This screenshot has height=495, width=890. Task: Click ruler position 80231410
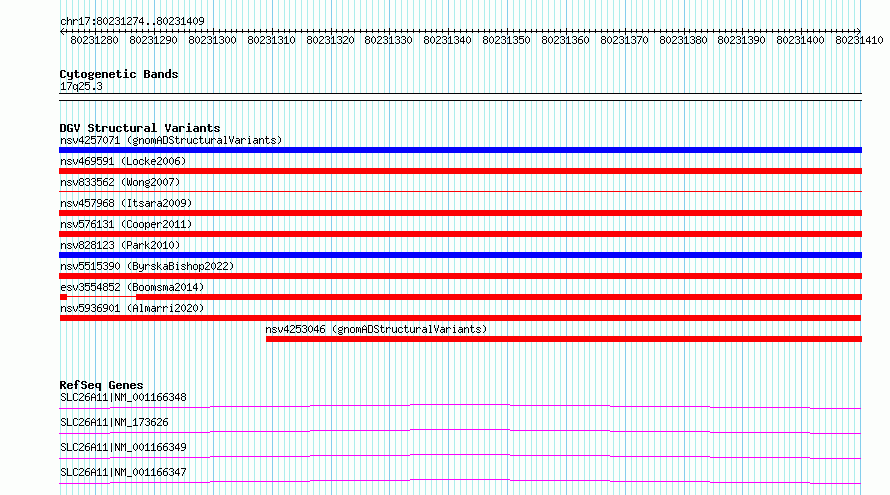coord(859,40)
